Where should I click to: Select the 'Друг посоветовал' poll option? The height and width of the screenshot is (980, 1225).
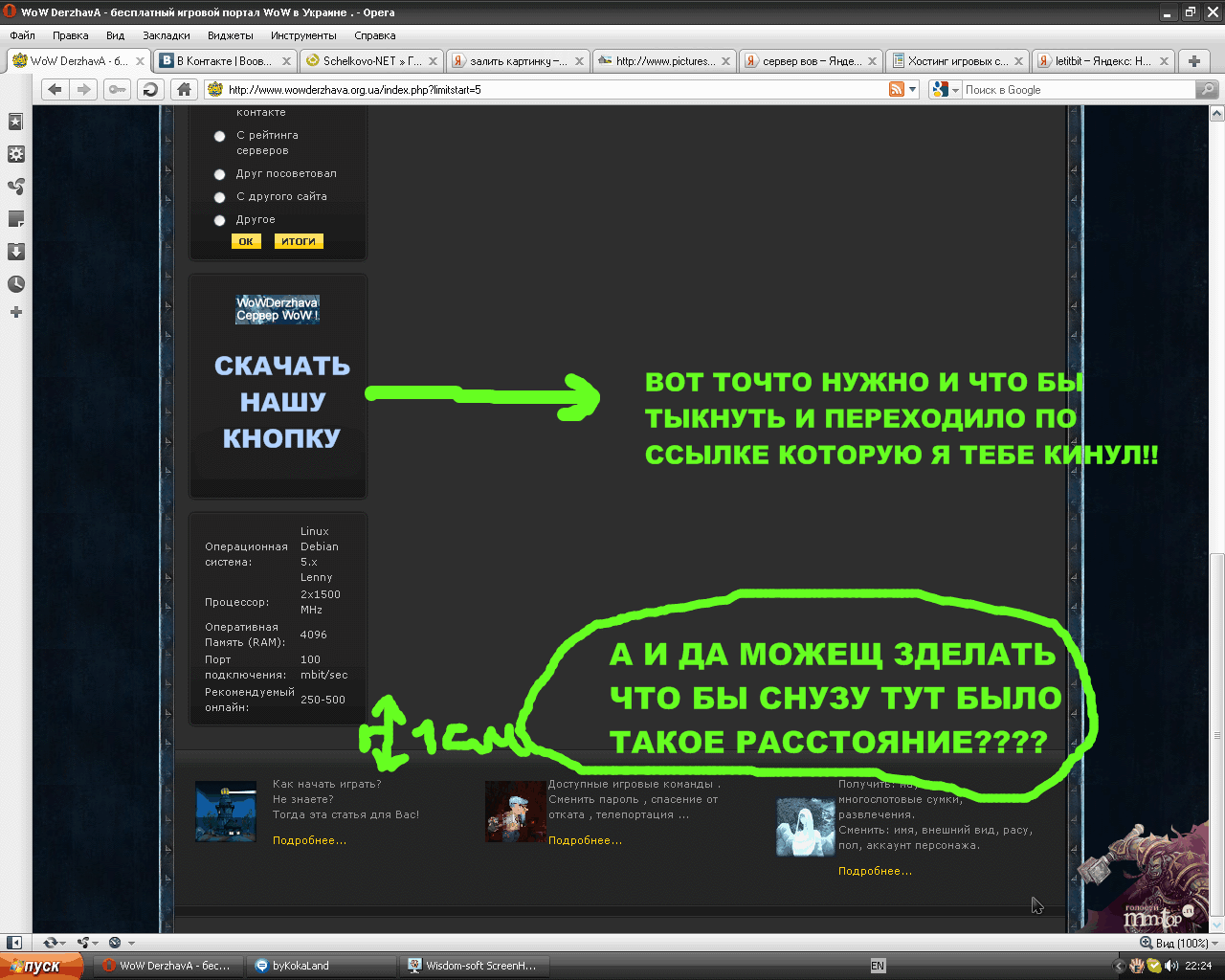pyautogui.click(x=219, y=174)
